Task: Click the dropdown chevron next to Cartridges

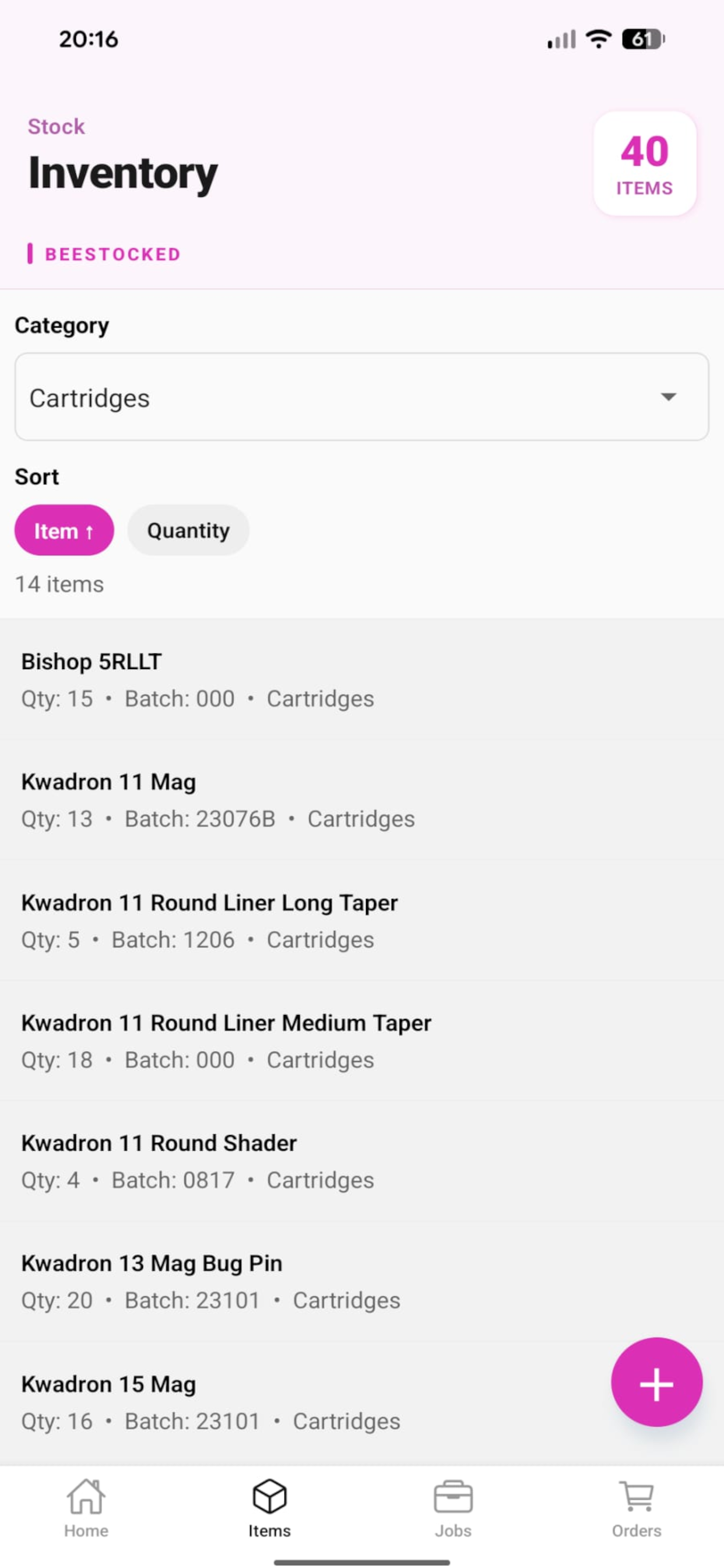Action: 668,397
